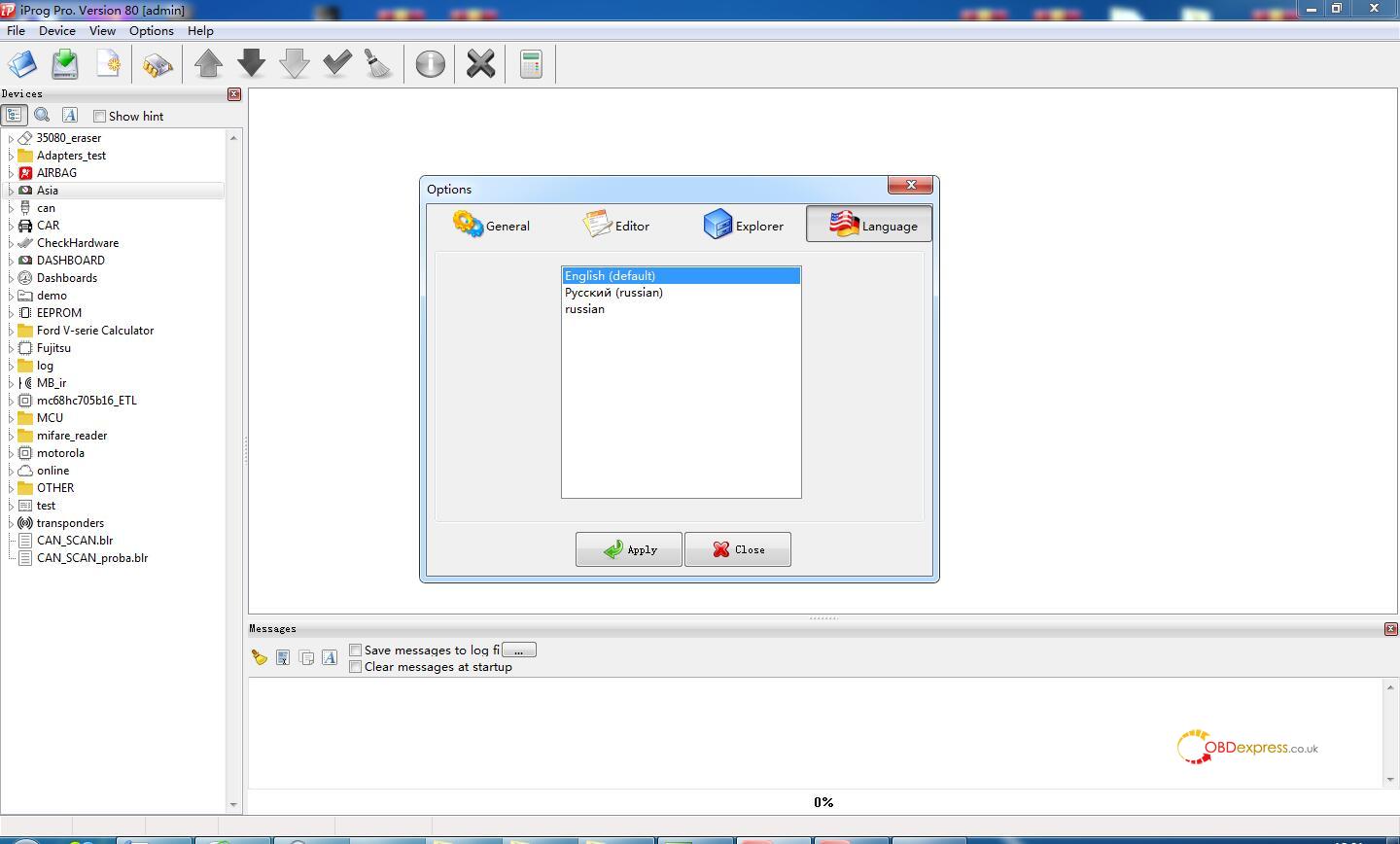Viewport: 1400px width, 844px height.
Task: Click Devices tree scrollbar down arrow
Action: (x=233, y=804)
